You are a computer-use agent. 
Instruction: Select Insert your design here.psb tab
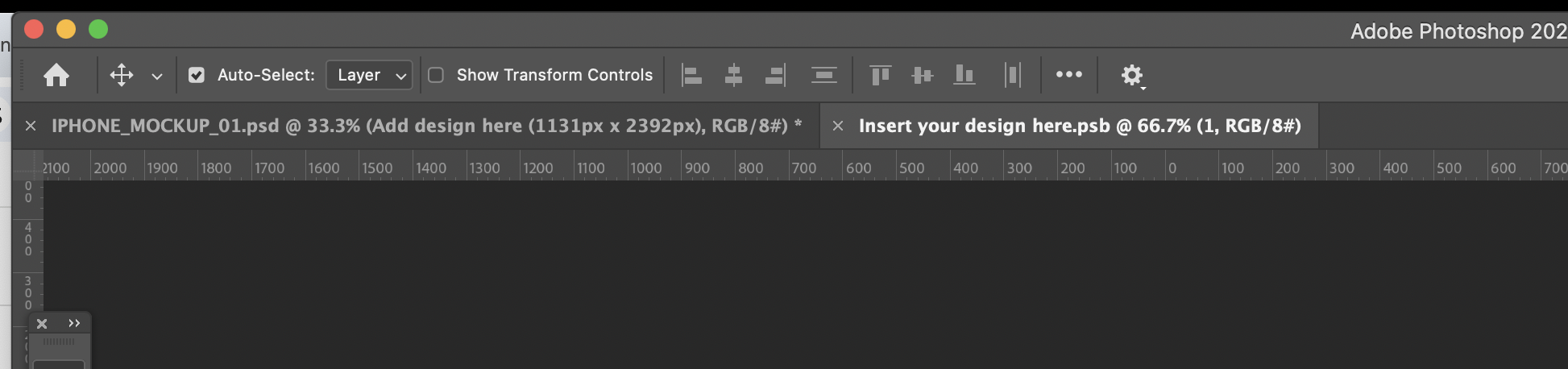(1080, 126)
